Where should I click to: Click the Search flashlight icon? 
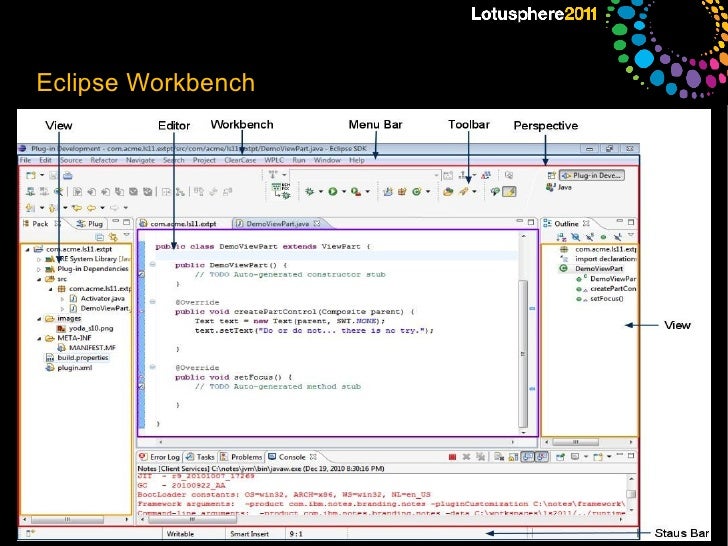463,191
